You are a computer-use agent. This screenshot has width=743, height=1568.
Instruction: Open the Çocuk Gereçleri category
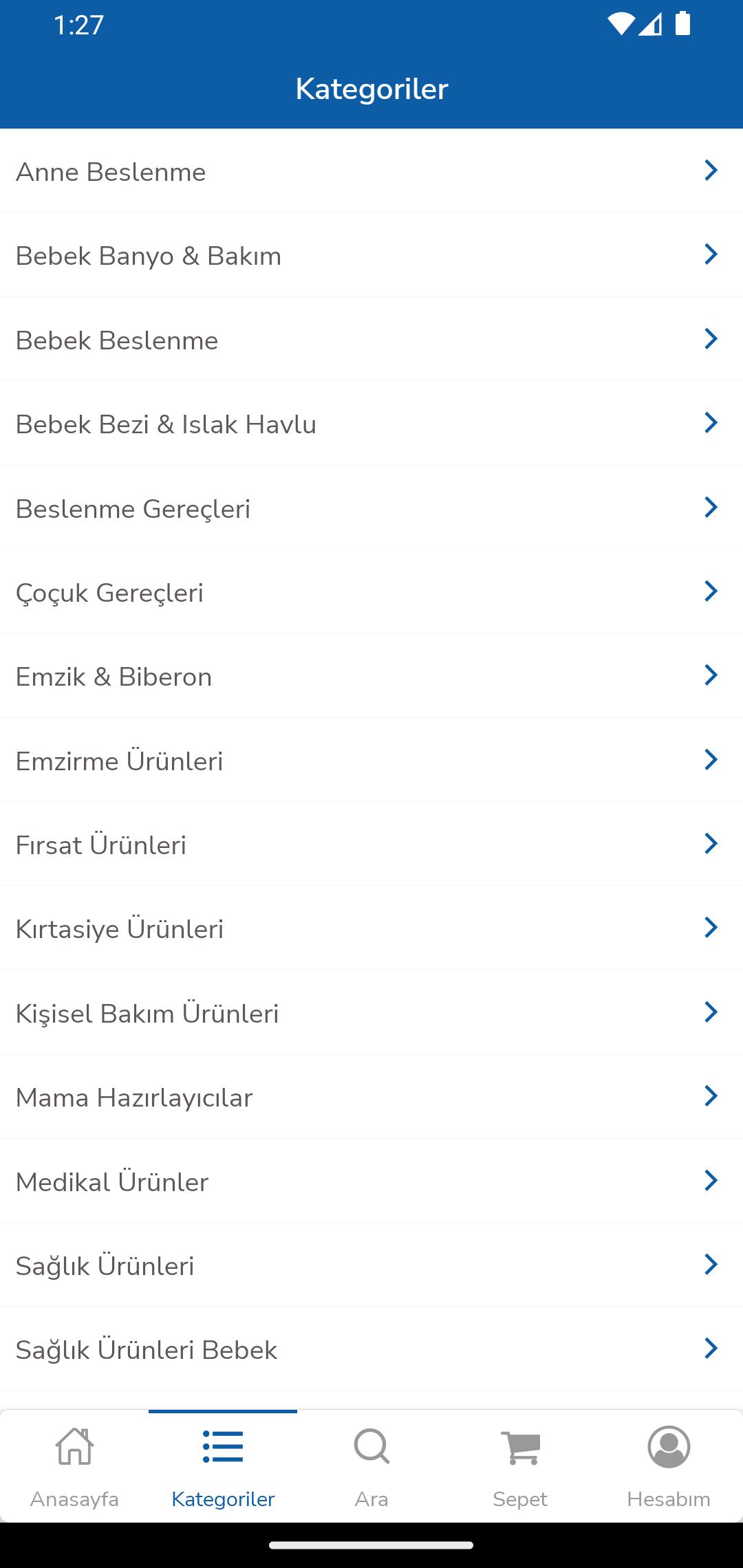pos(371,592)
